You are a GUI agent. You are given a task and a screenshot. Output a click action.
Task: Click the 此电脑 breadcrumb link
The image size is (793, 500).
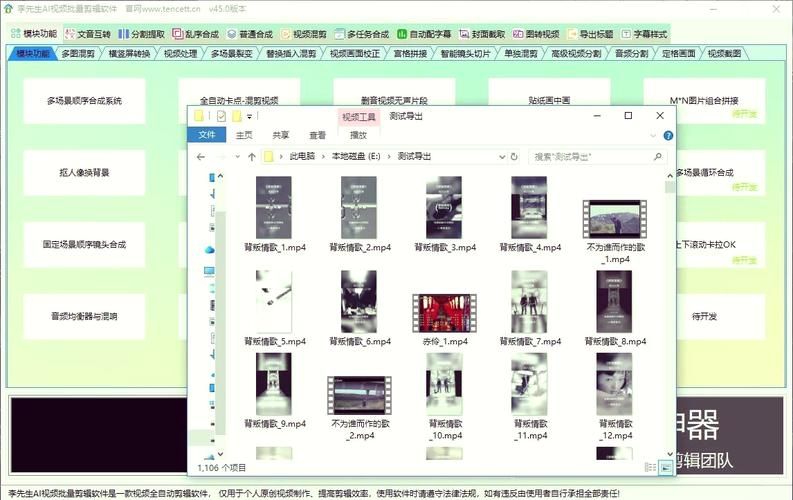tap(302, 157)
